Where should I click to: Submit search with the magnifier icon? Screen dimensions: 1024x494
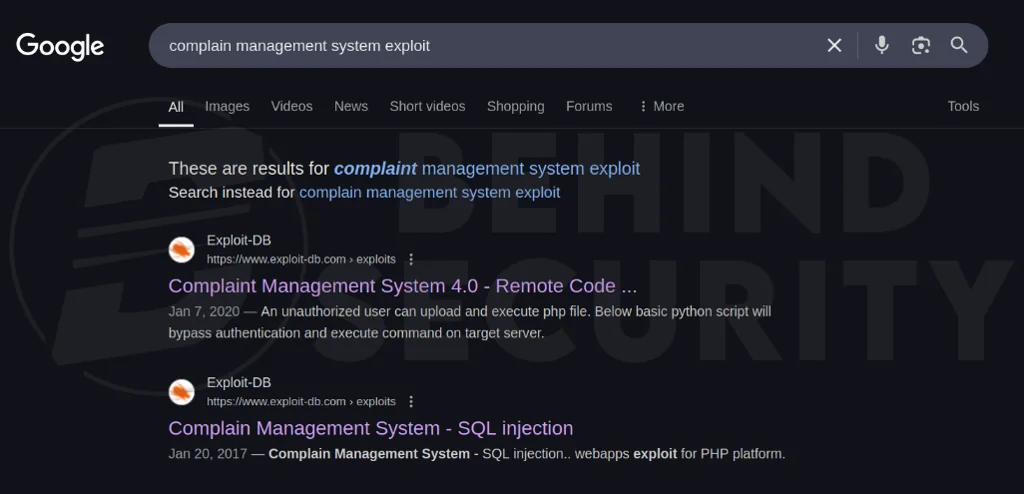click(959, 45)
